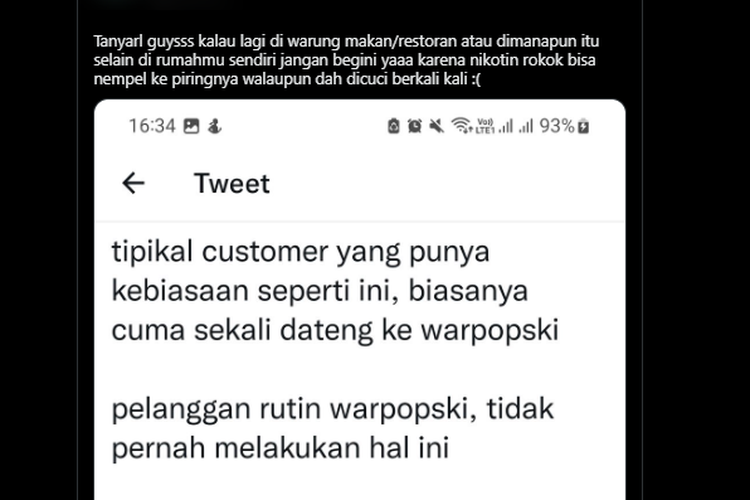Click the 16:34 clock in status bar
This screenshot has height=500, width=750.
[152, 126]
